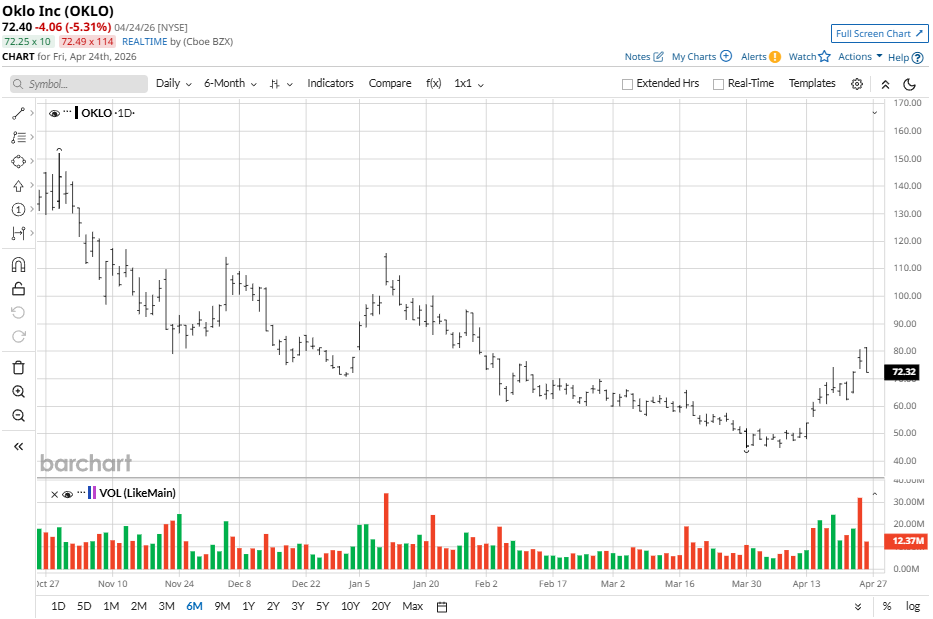Select the 9M time range
The image size is (933, 619).
tap(222, 607)
